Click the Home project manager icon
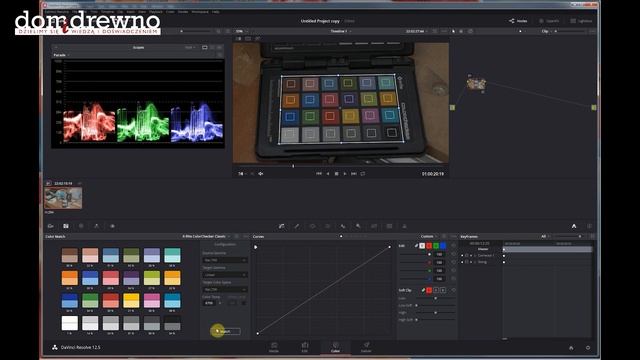The height and width of the screenshot is (360, 640). (x=571, y=348)
